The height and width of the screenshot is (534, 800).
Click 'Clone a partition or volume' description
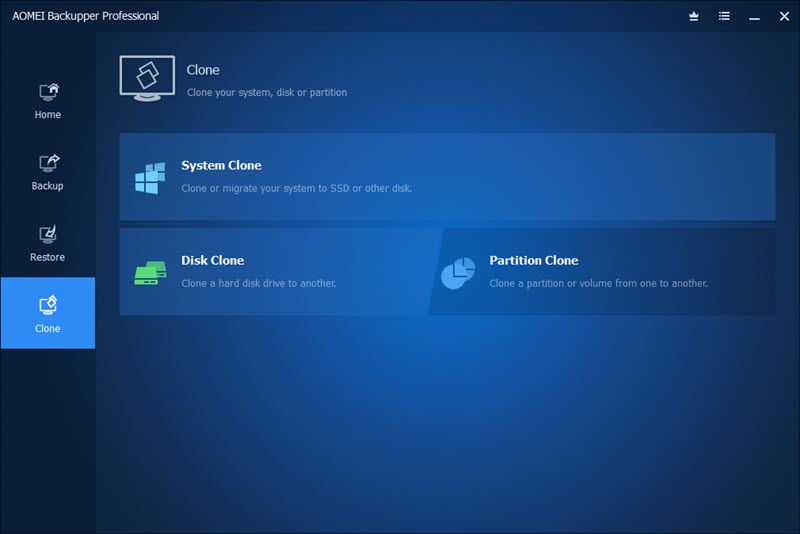598,283
